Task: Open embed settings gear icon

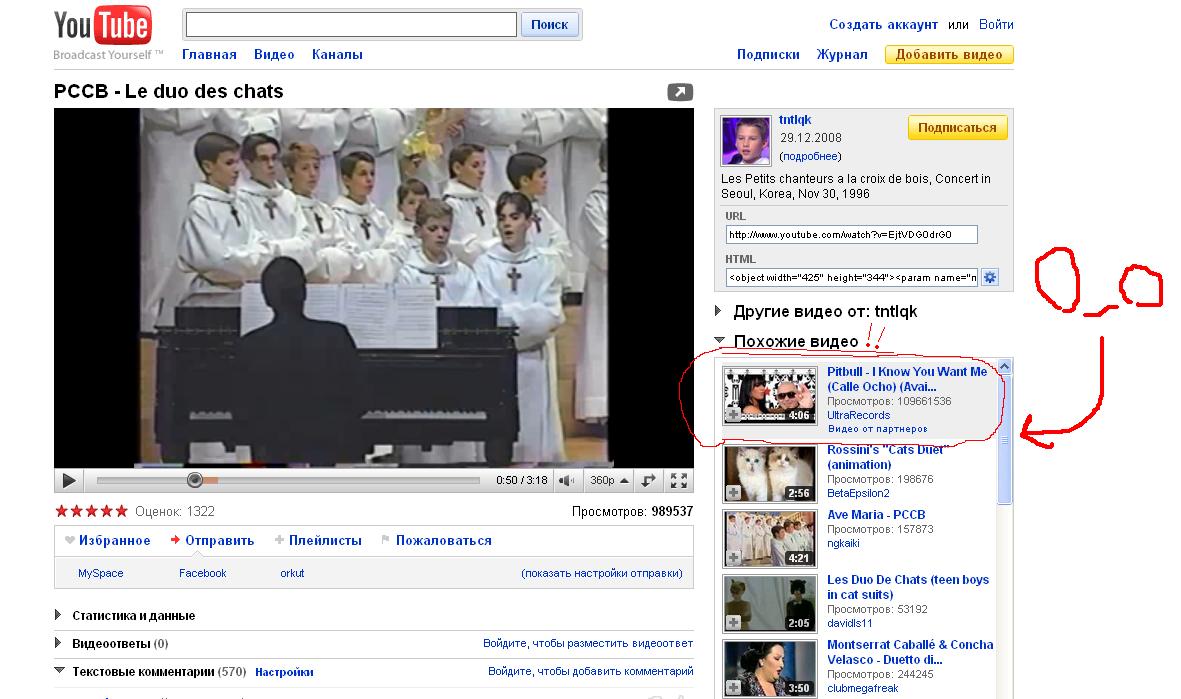Action: coord(990,277)
